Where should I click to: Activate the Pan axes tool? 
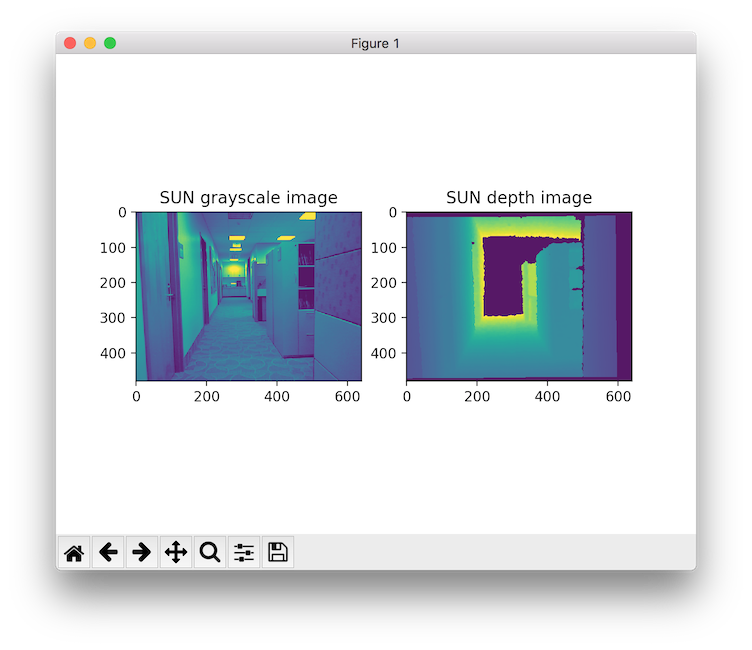click(x=176, y=552)
